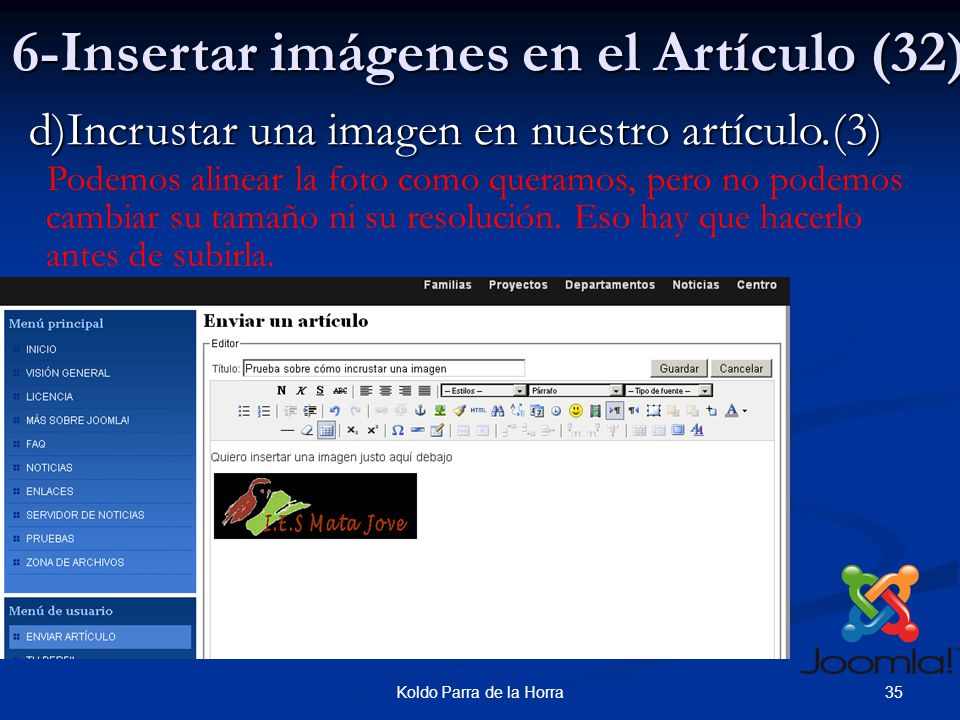Click the redo arrow icon

coord(356,411)
